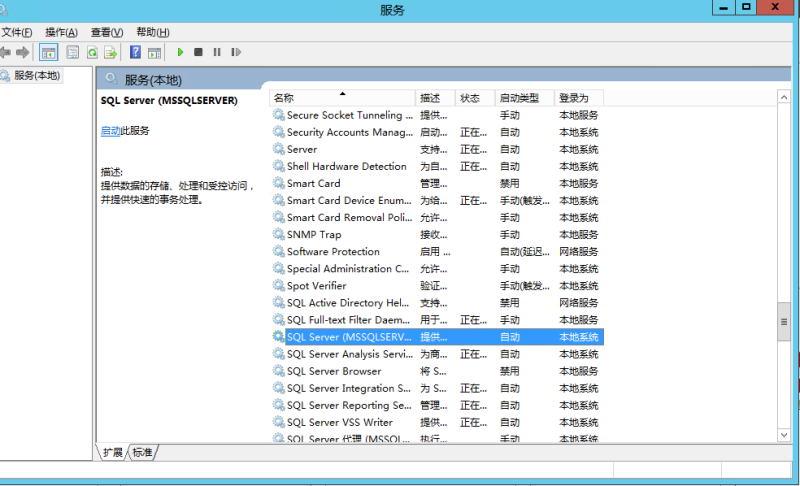Viewport: 800px width, 486px height.
Task: Click gear icon of SNMP Trap service
Action: [x=278, y=234]
